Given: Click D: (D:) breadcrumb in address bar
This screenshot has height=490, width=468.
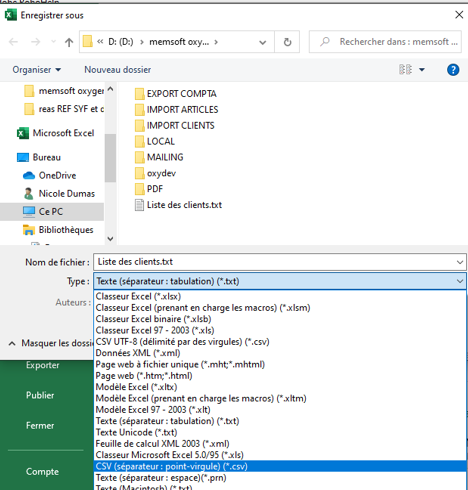Looking at the screenshot, I should [121, 42].
